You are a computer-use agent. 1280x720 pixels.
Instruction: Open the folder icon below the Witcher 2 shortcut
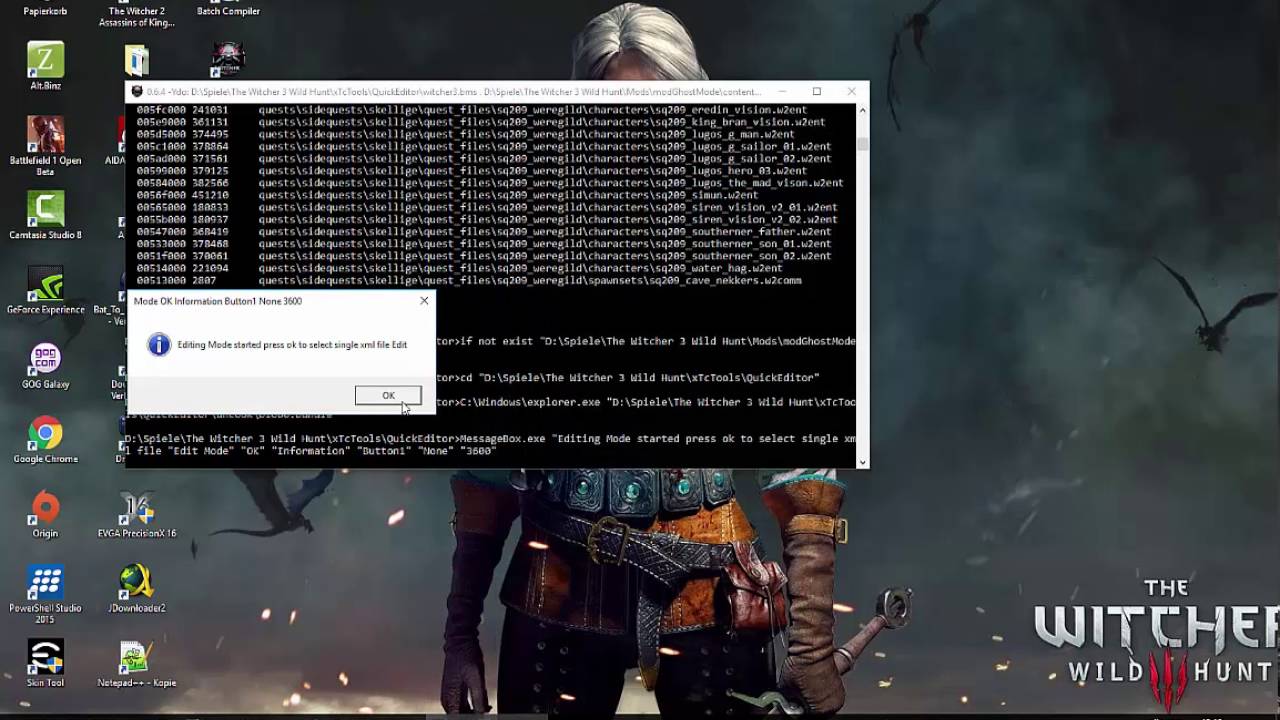[136, 60]
